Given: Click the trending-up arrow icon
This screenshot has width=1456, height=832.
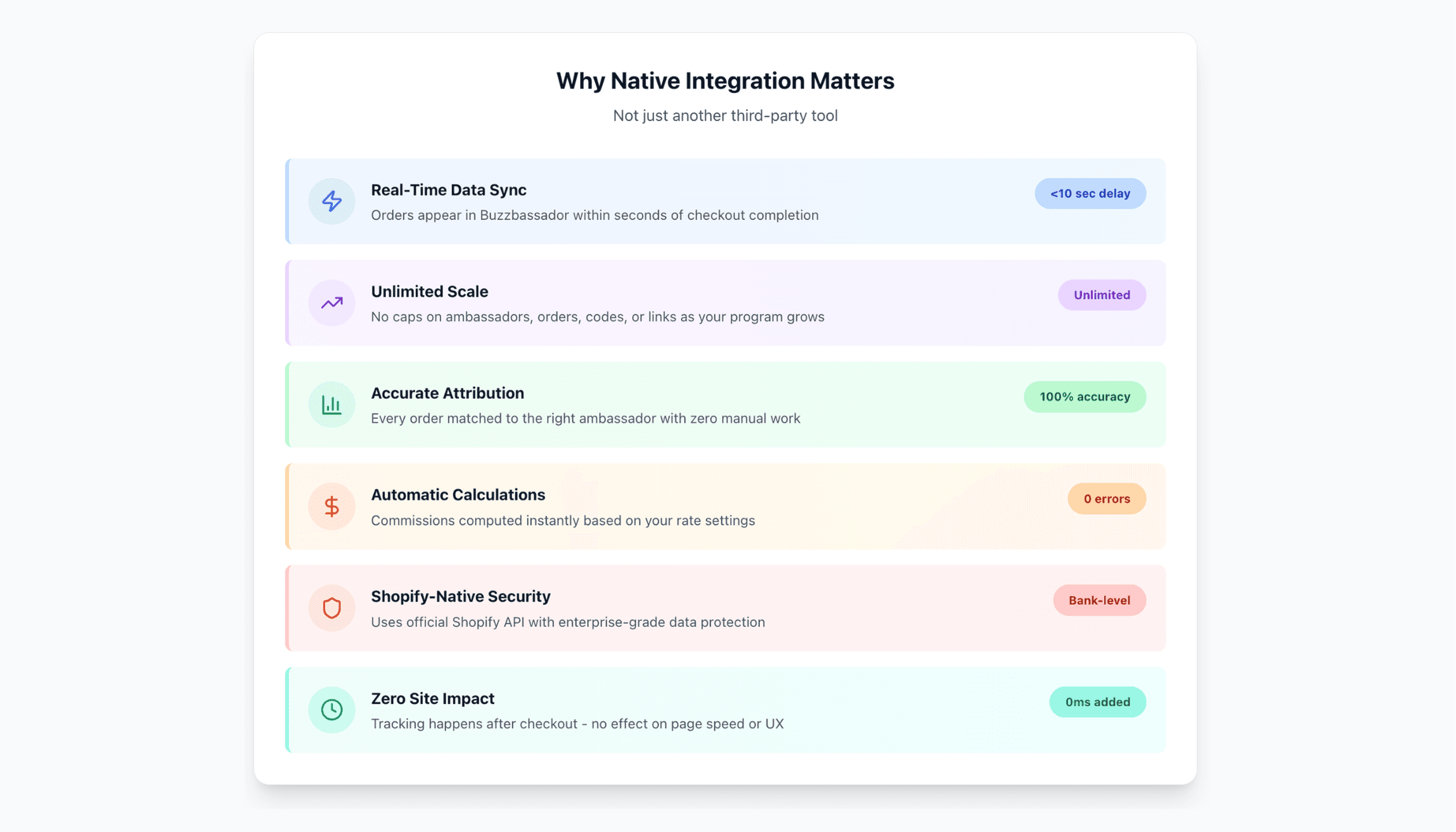Looking at the screenshot, I should point(332,303).
